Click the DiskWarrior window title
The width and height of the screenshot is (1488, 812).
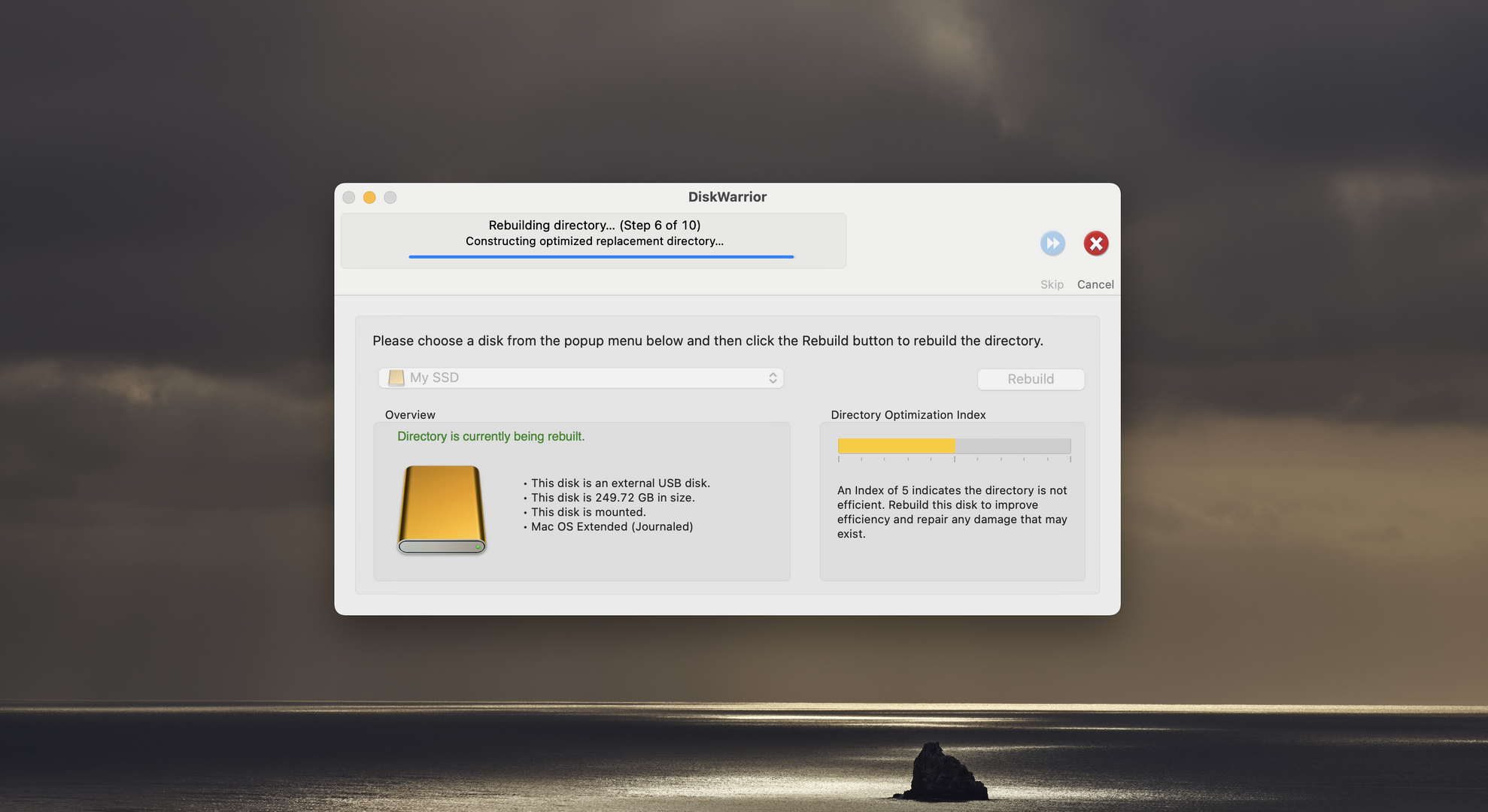(727, 197)
